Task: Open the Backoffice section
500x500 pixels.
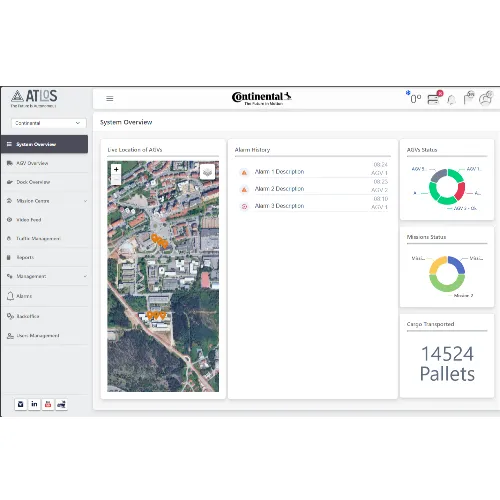Action: tap(28, 316)
